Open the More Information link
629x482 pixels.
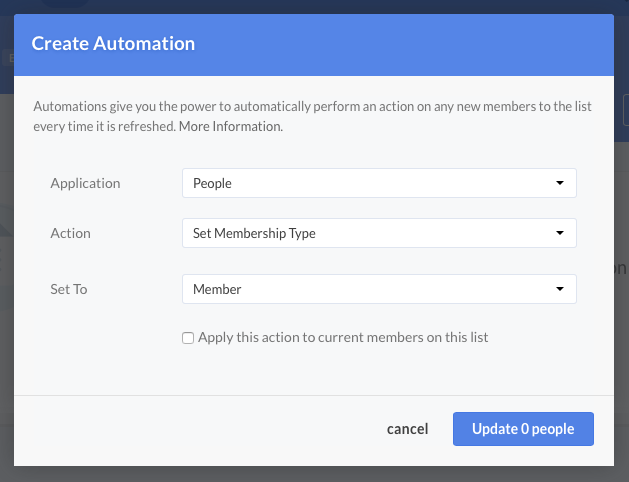(247, 127)
